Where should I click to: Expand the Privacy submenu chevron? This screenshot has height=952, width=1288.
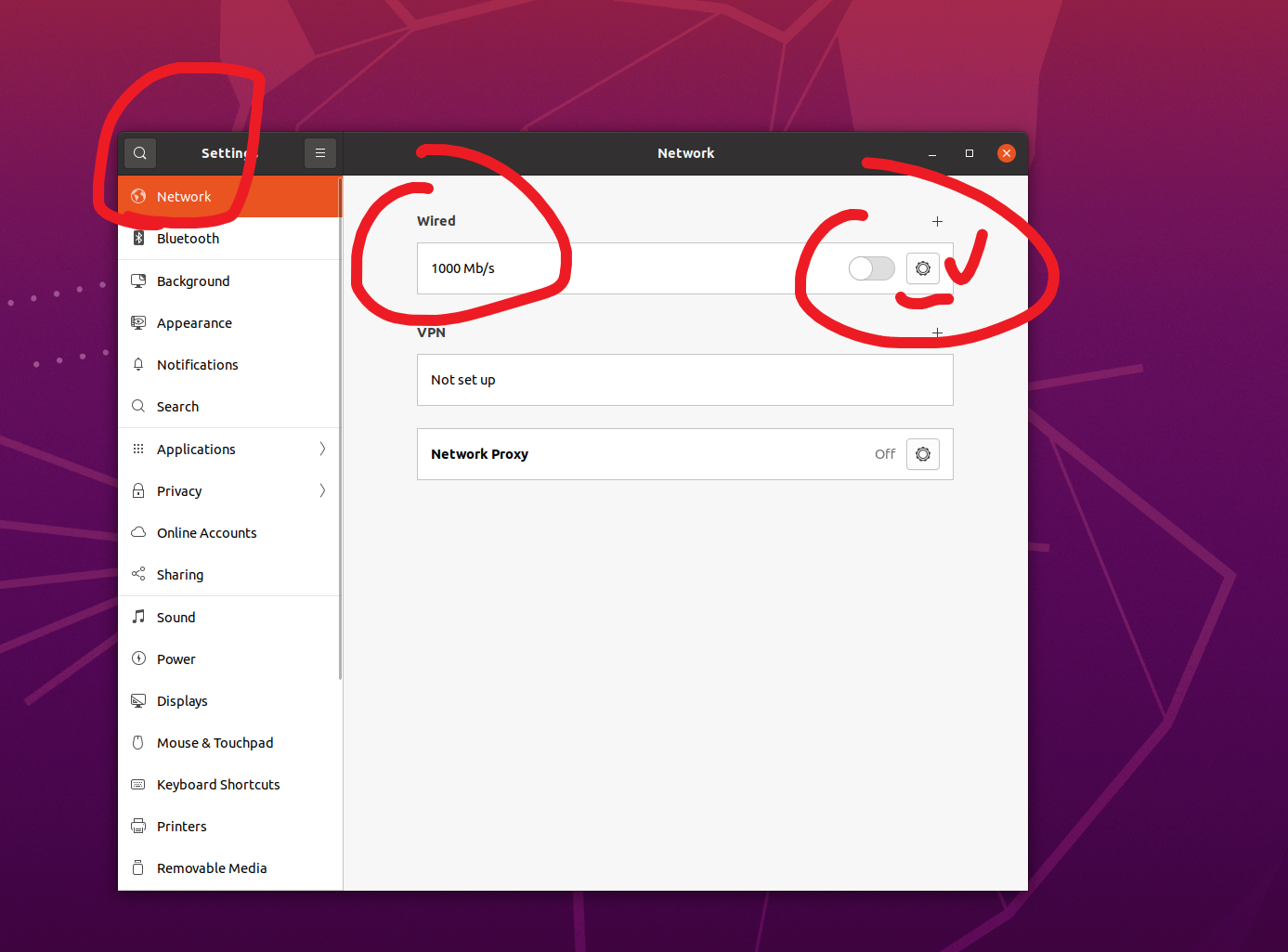point(322,490)
